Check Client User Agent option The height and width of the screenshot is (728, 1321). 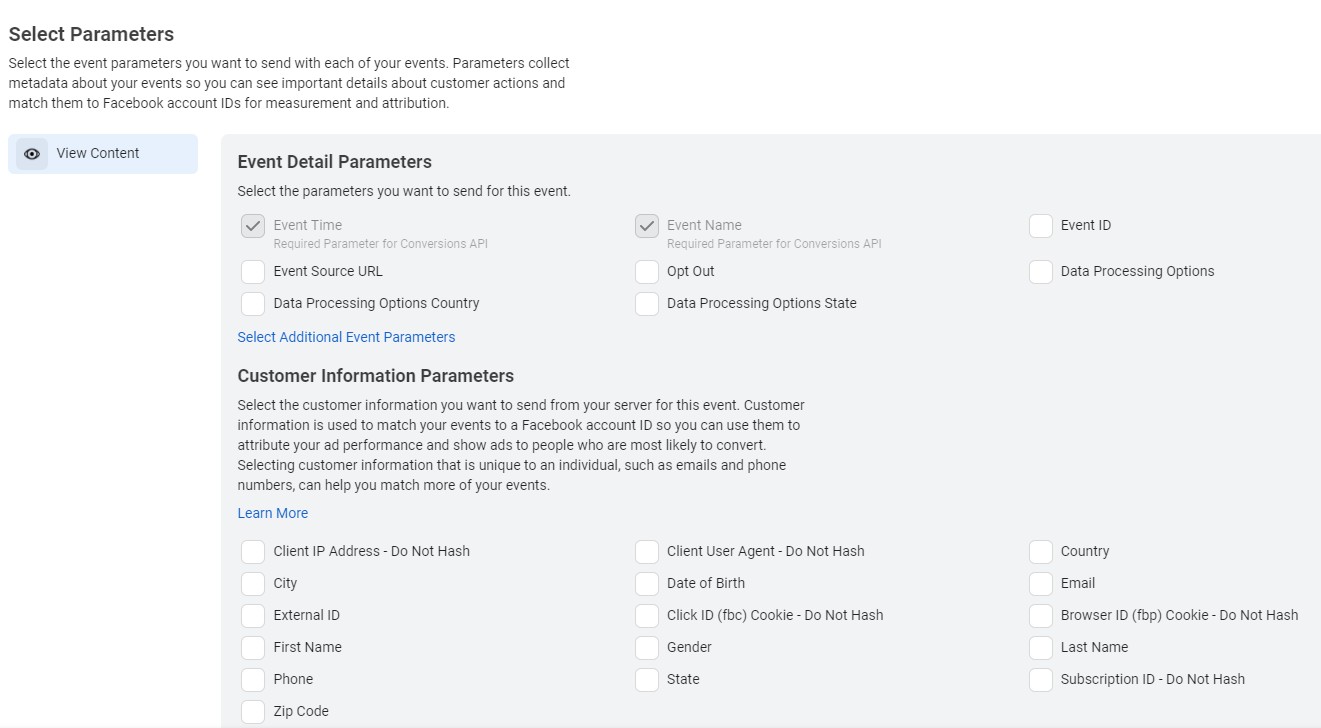point(647,552)
